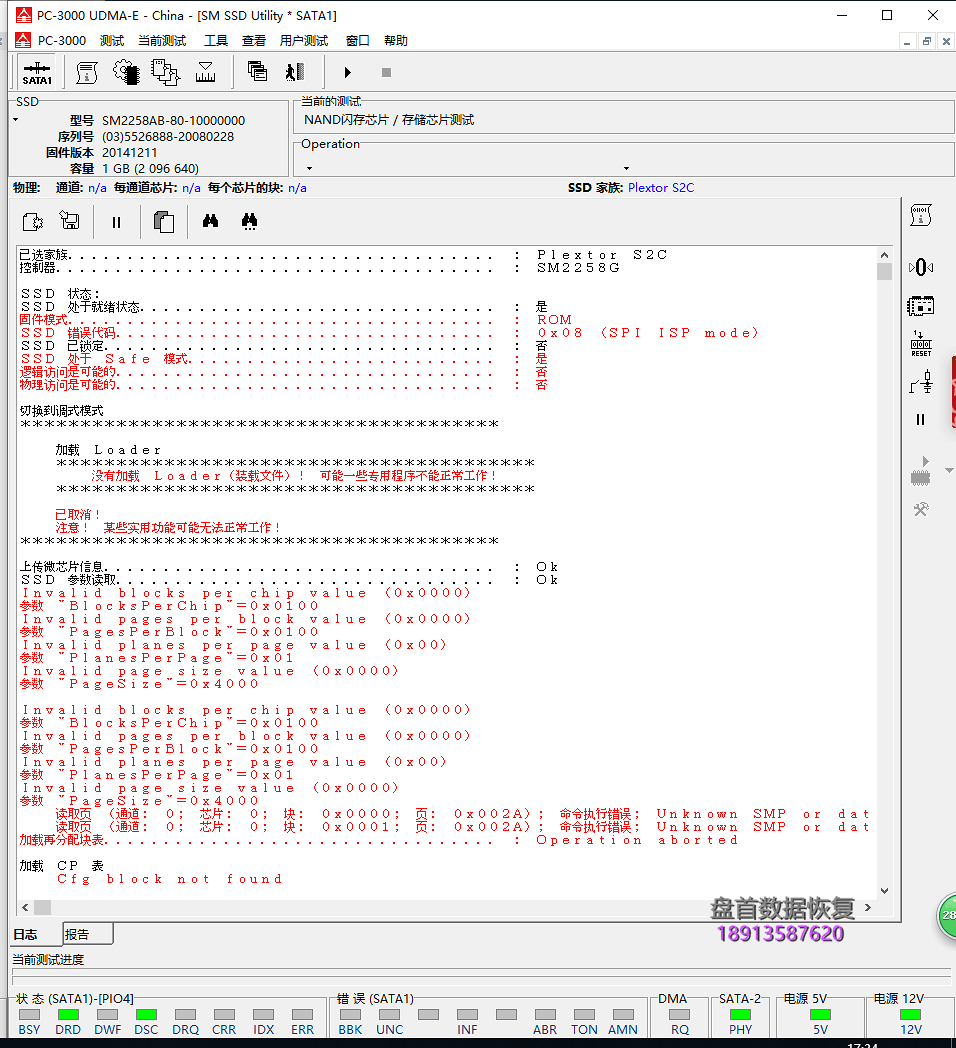Screen dimensions: 956x1048
Task: Save the log with the floppy disk icon
Action: coord(70,221)
